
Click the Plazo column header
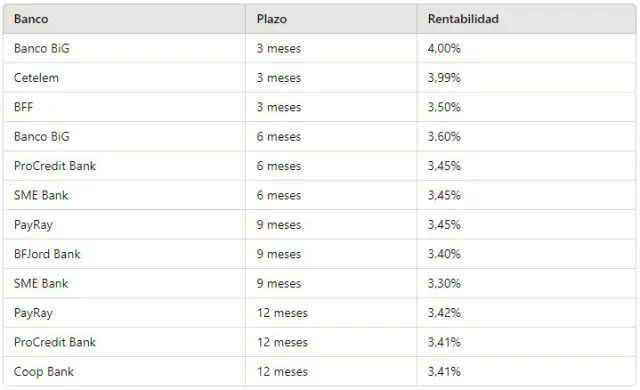[271, 19]
